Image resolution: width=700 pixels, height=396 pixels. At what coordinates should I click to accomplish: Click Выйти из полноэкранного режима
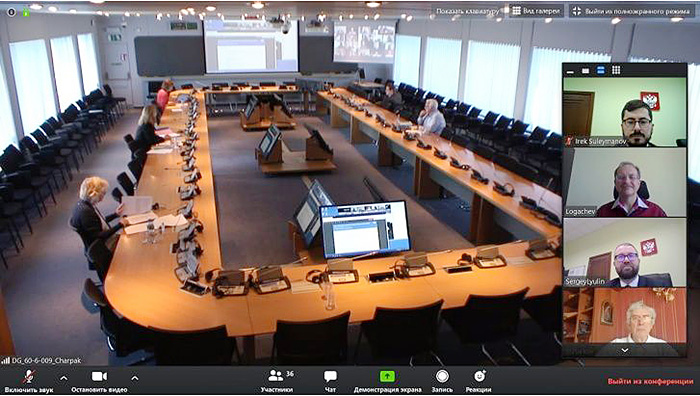[x=632, y=11]
